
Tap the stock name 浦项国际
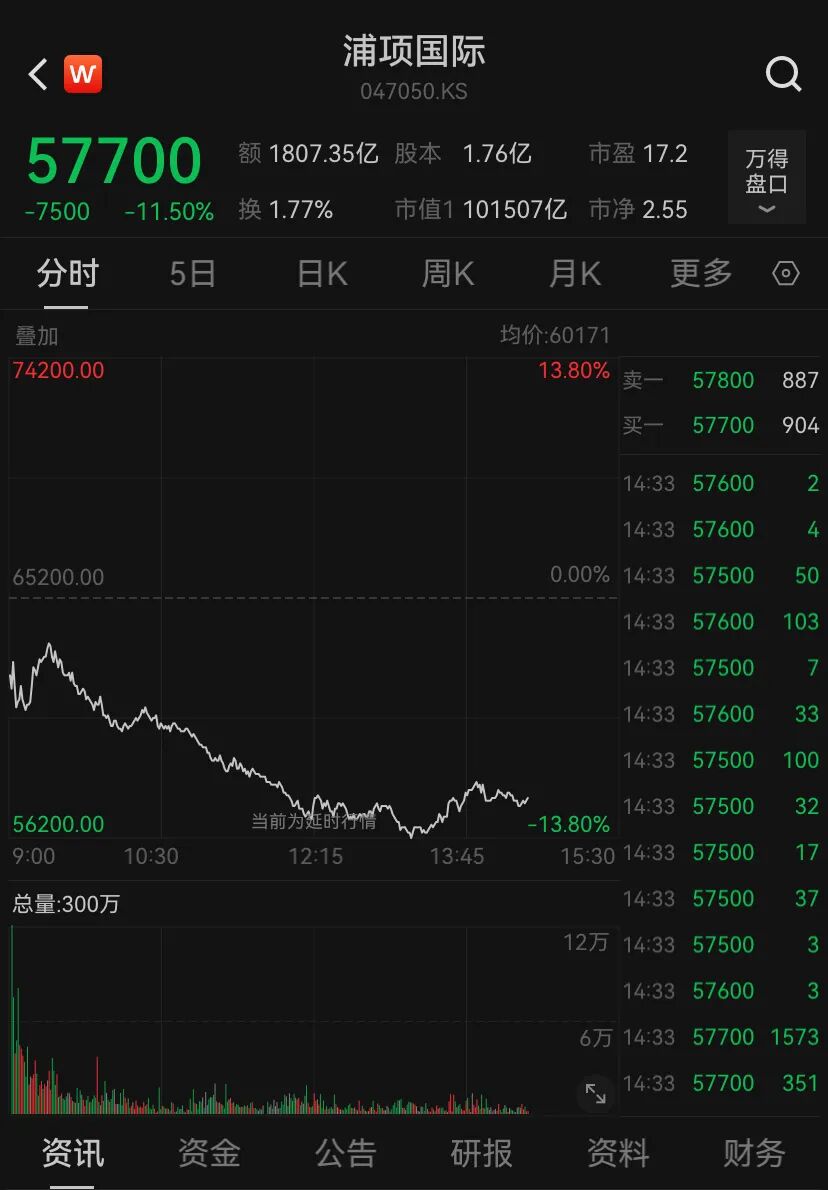tap(414, 52)
